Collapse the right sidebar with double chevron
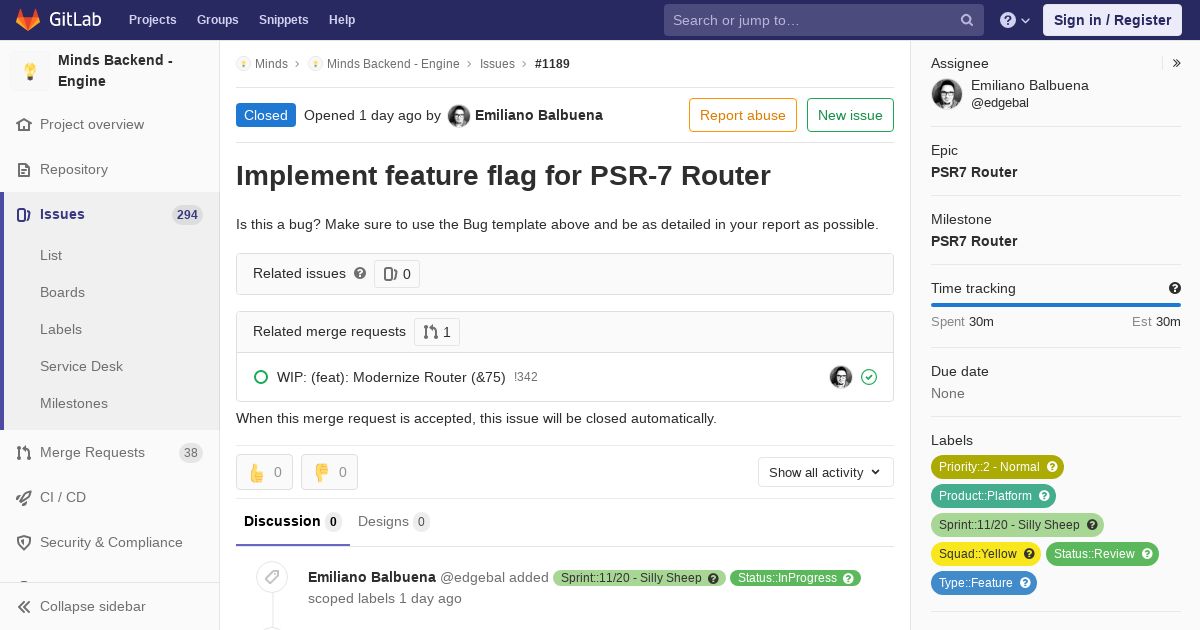 pos(1177,63)
